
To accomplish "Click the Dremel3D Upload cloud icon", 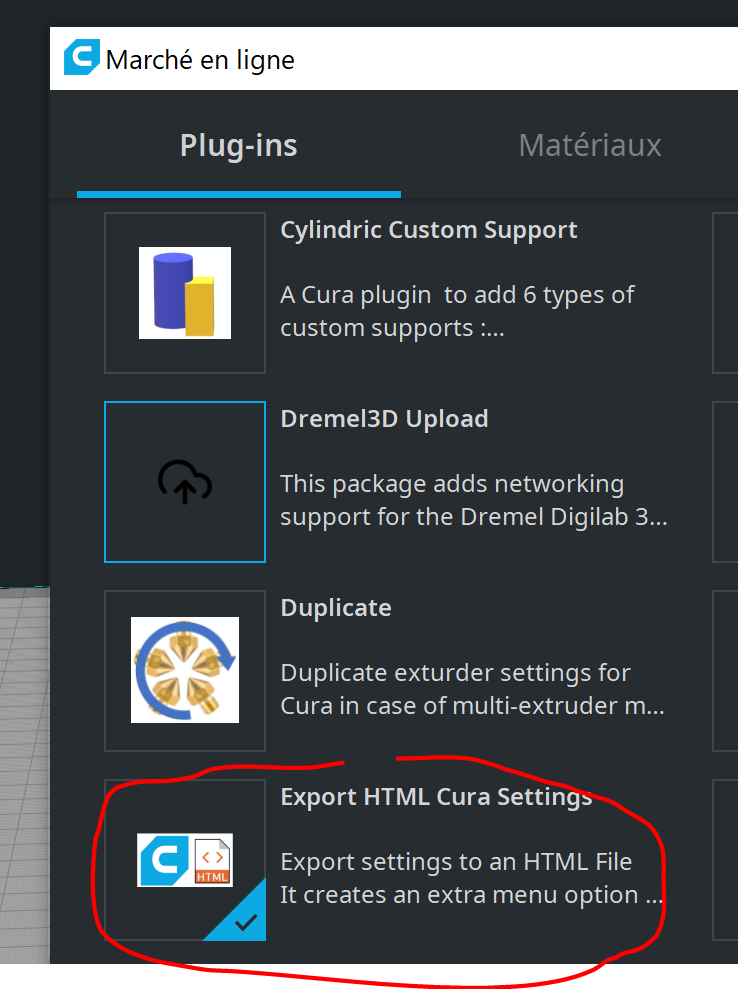I will [x=185, y=482].
